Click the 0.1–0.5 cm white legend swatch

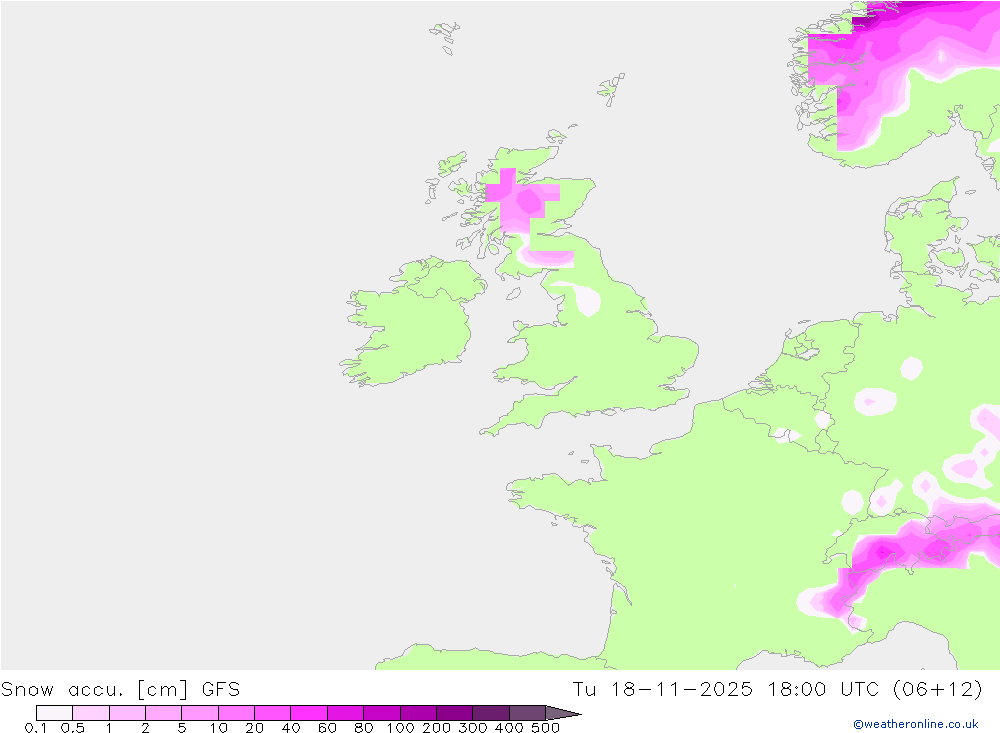54,713
